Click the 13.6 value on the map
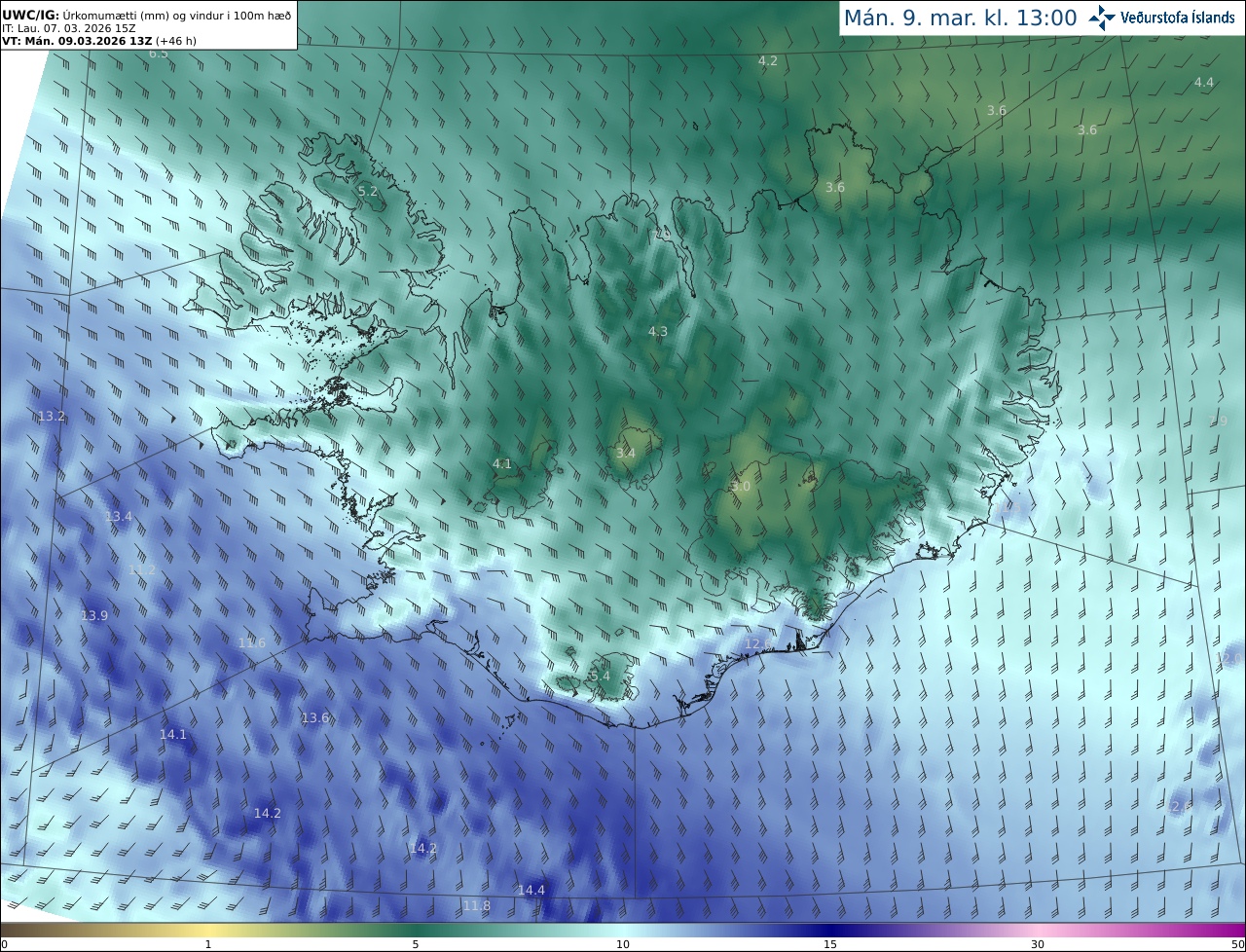The image size is (1246, 952). pos(315,718)
